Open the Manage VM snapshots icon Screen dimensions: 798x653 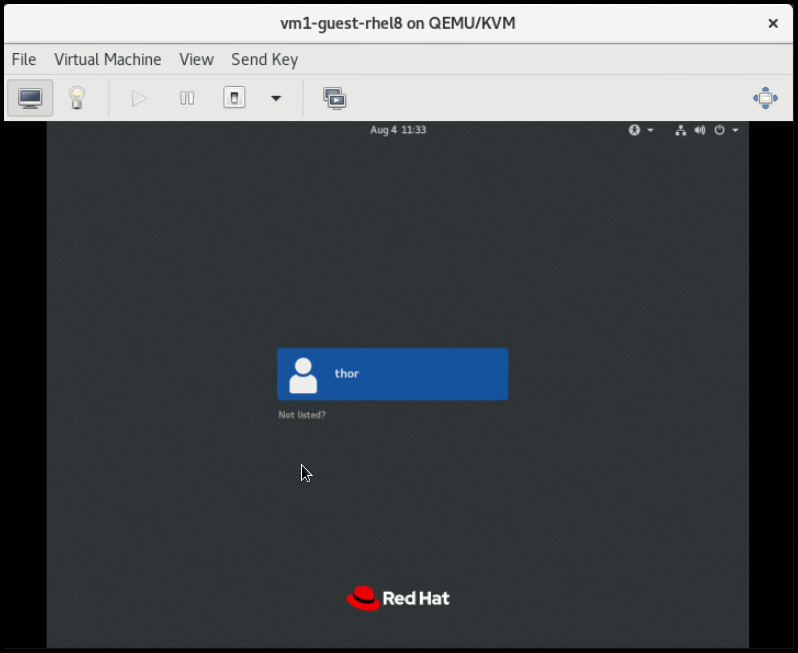[x=334, y=98]
